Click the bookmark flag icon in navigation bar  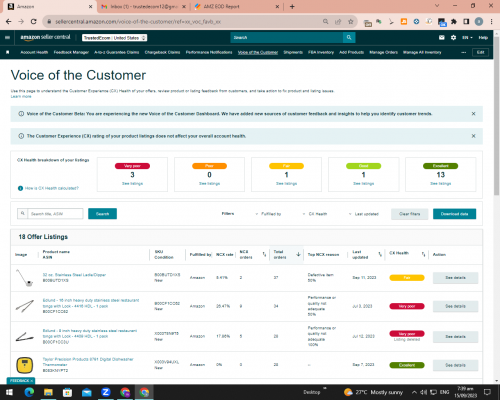click(x=8, y=52)
